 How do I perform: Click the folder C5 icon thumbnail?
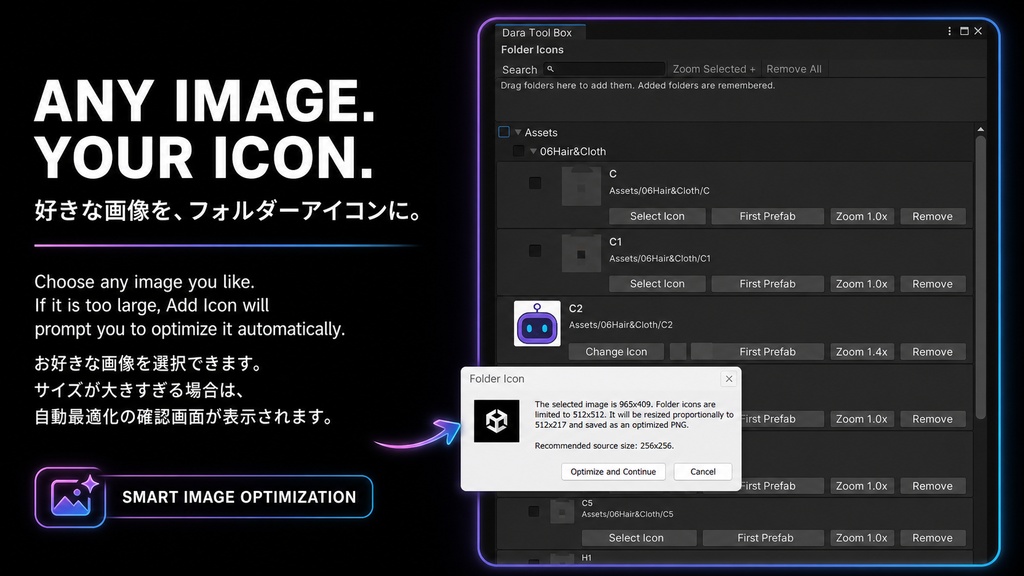(562, 511)
